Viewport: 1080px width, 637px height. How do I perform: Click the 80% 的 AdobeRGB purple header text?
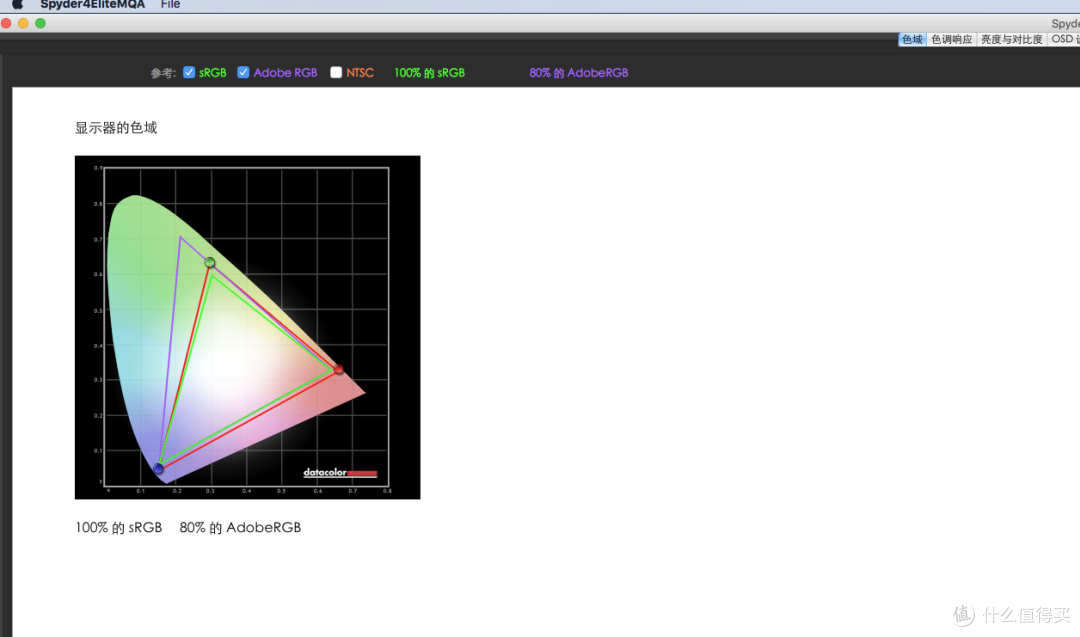(x=579, y=72)
